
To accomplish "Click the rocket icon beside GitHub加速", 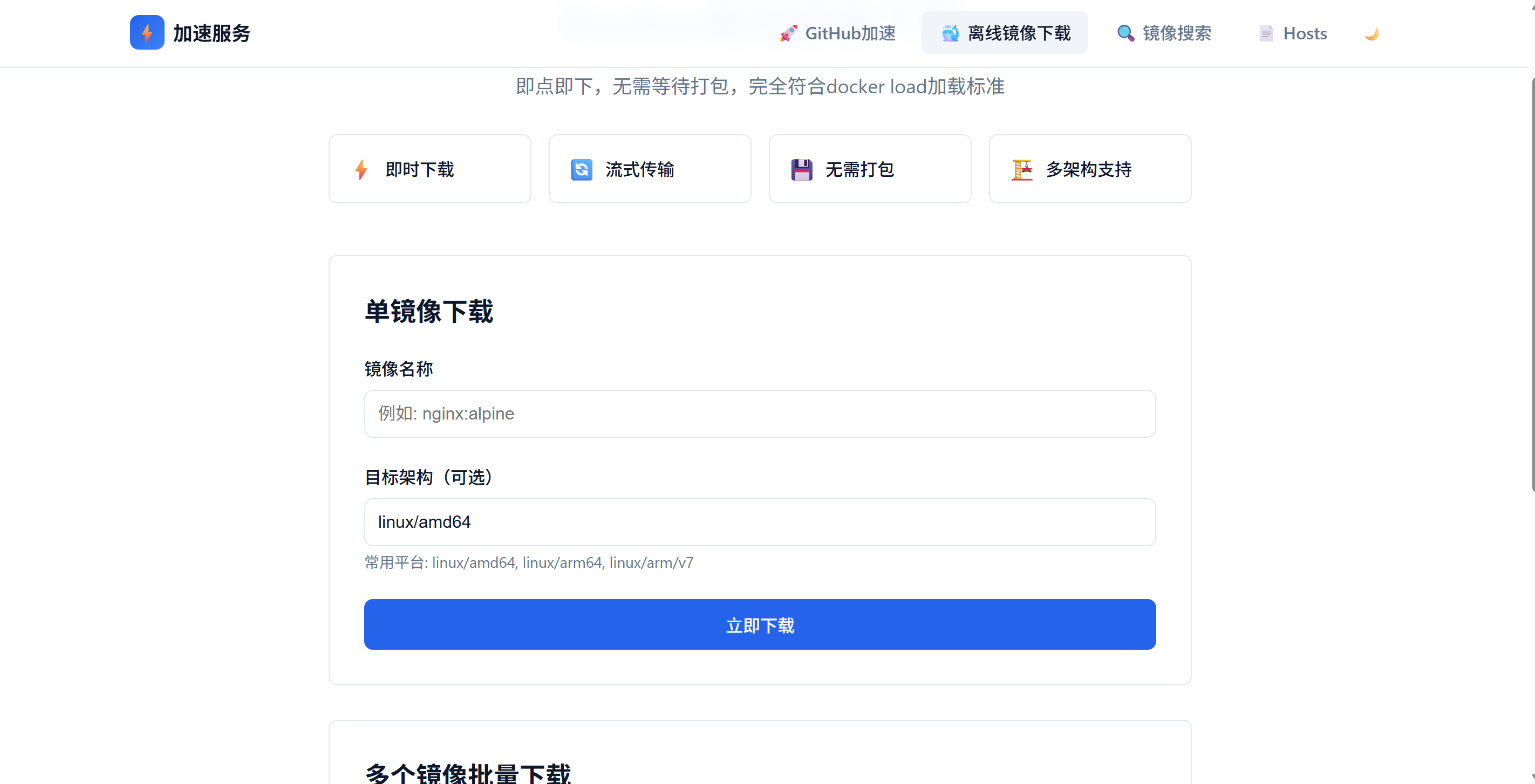I will [788, 33].
